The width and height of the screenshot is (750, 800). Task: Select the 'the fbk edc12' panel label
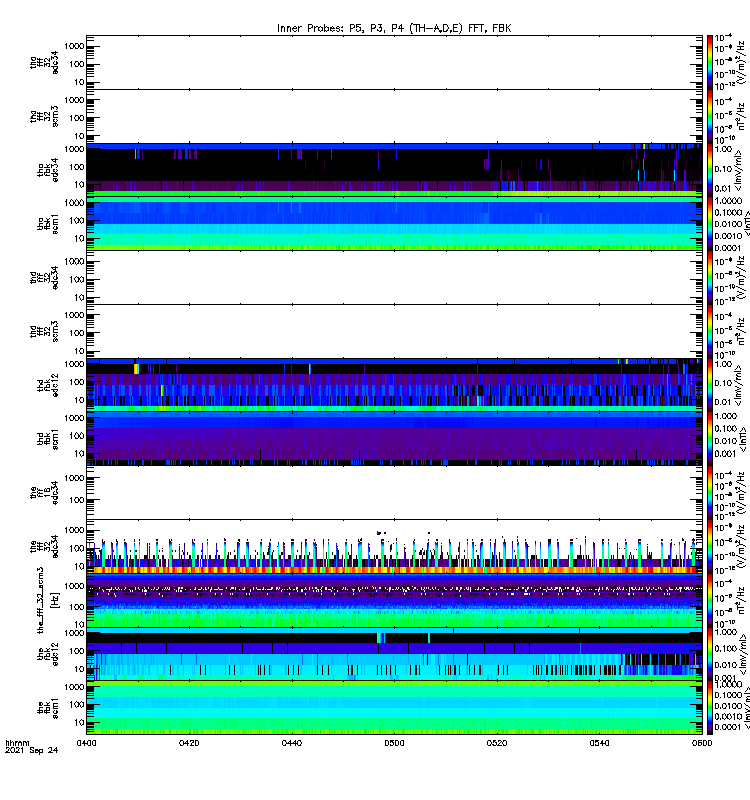pos(48,654)
